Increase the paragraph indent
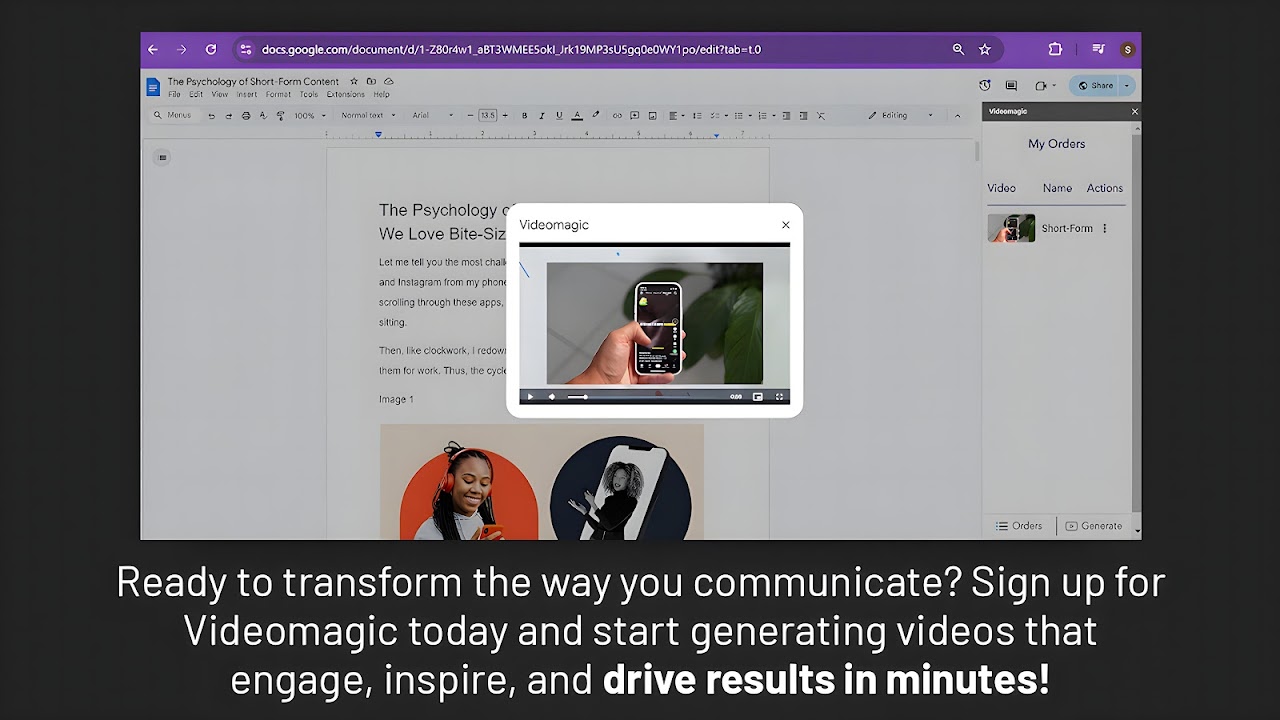1280x720 pixels. point(803,116)
